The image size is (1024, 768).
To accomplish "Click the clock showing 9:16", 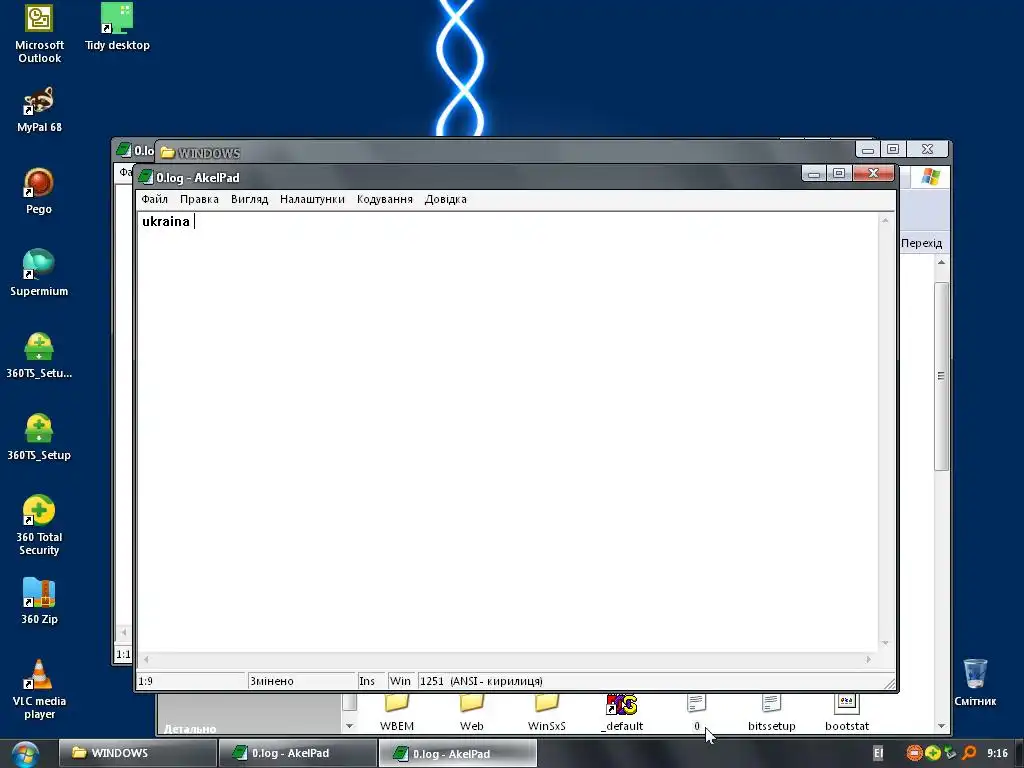I will [x=997, y=753].
